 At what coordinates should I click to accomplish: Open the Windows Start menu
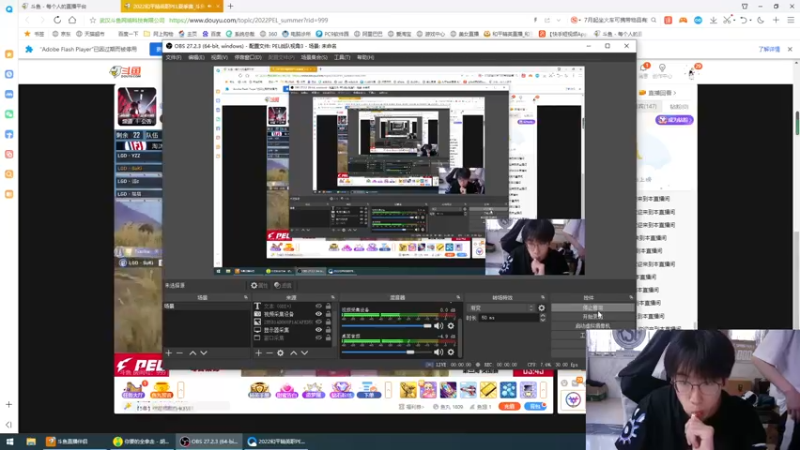coord(10,441)
